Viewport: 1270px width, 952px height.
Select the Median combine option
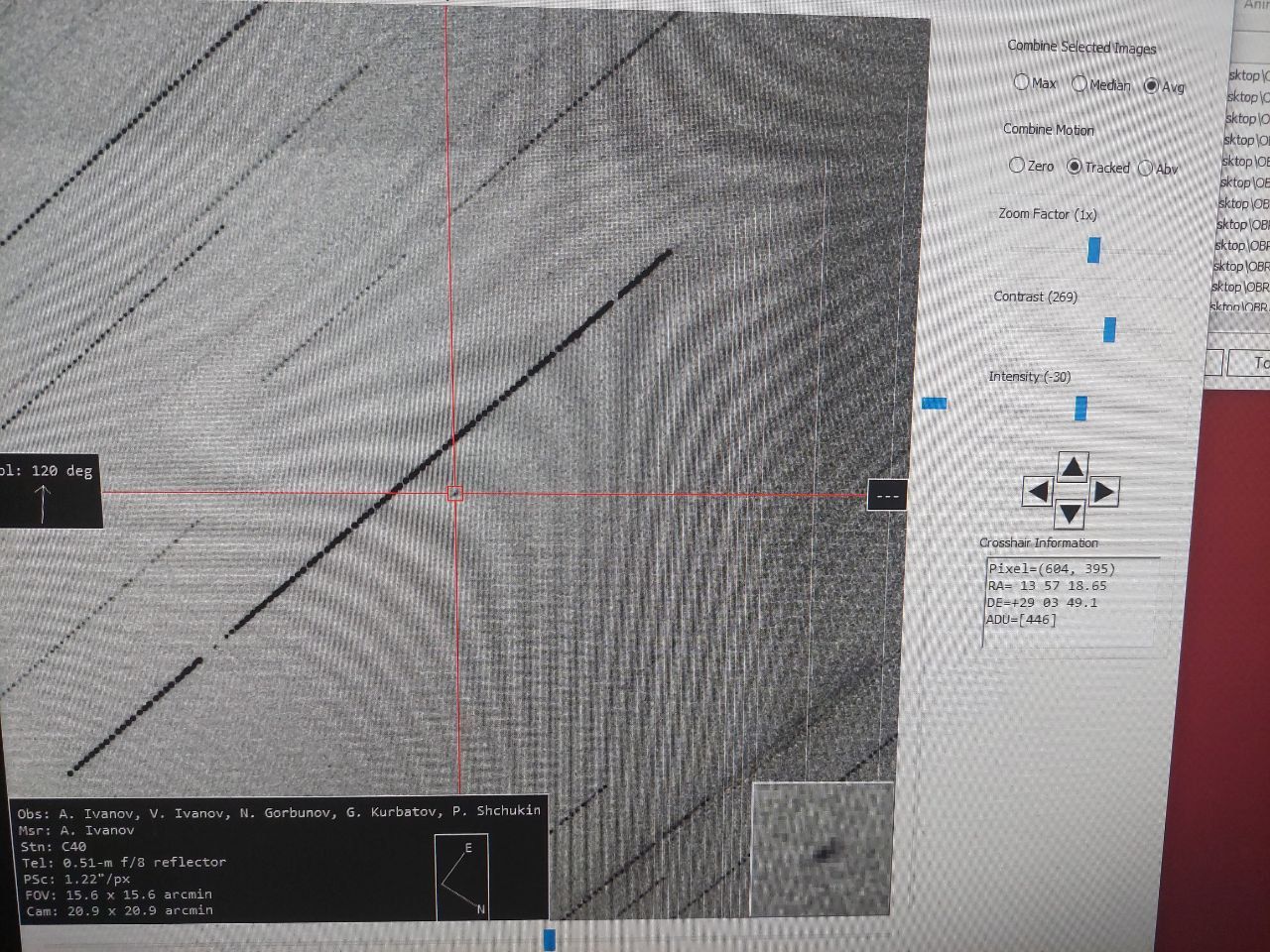(1079, 84)
